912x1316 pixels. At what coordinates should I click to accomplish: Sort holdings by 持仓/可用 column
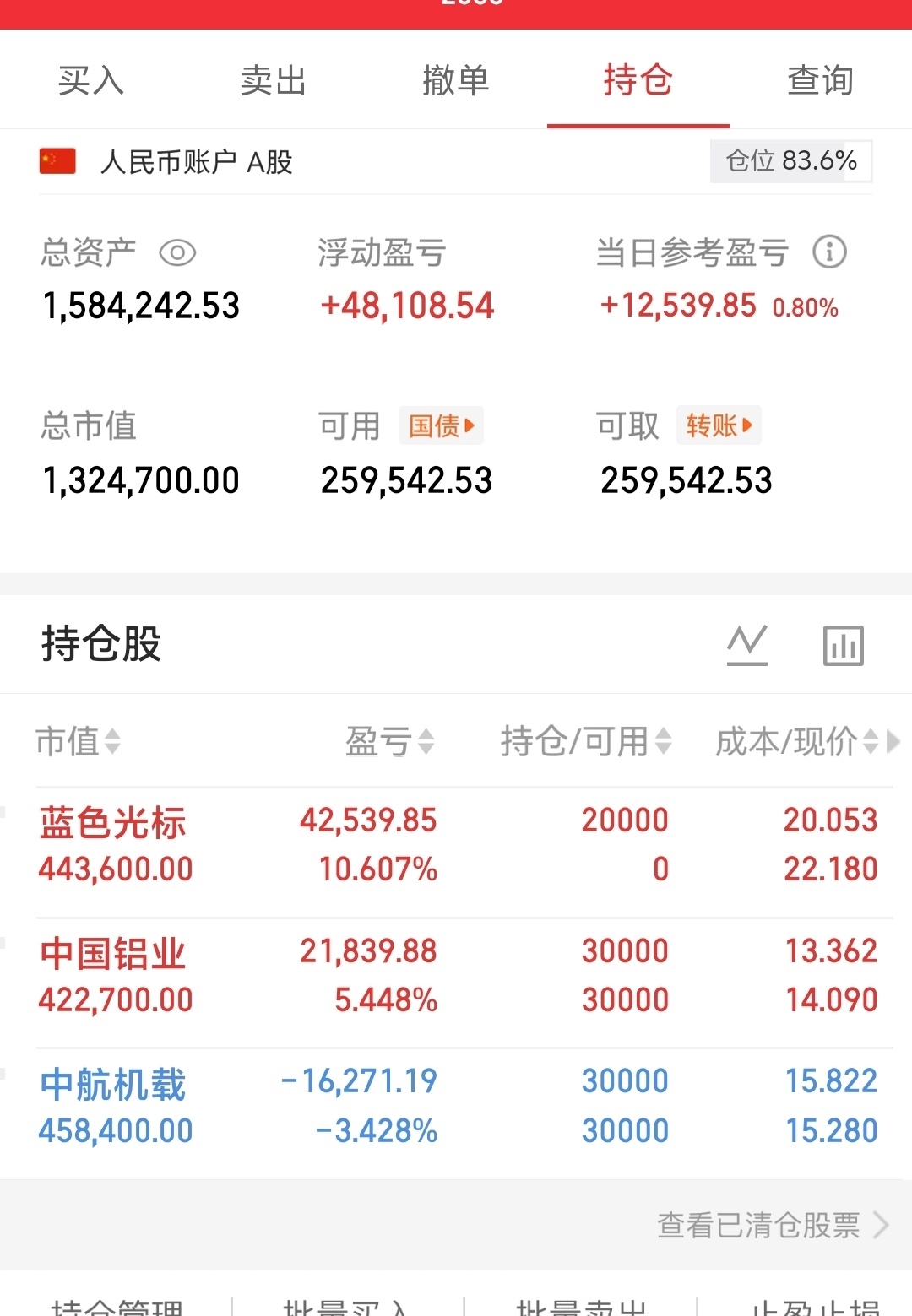[586, 741]
